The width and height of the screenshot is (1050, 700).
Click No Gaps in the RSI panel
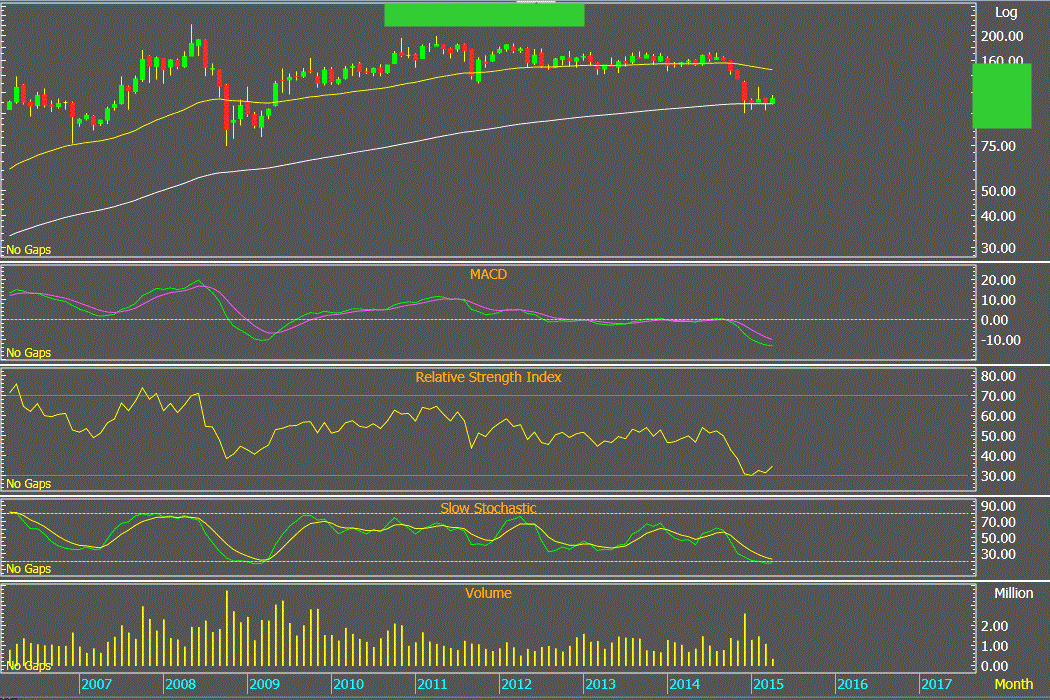point(29,484)
